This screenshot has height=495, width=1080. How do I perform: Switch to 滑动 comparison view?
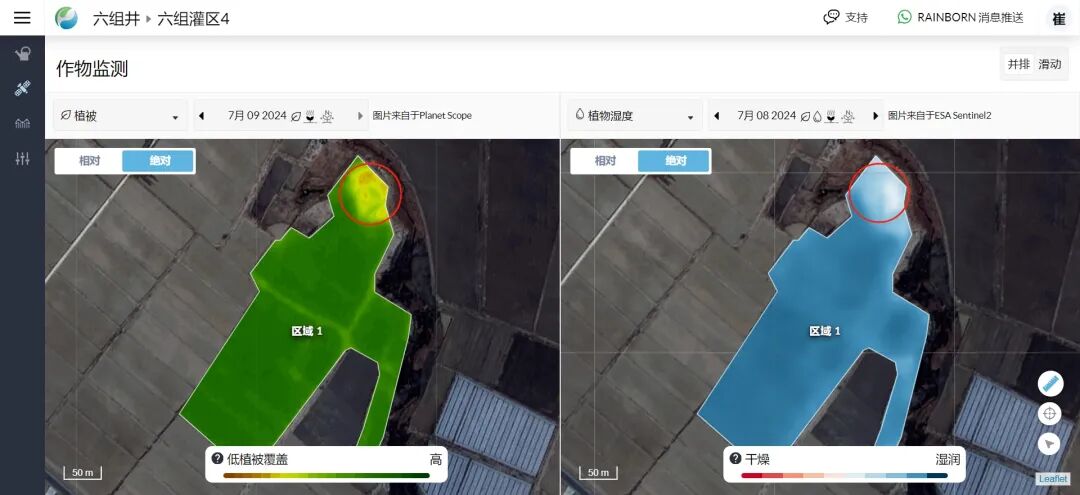pos(1050,64)
